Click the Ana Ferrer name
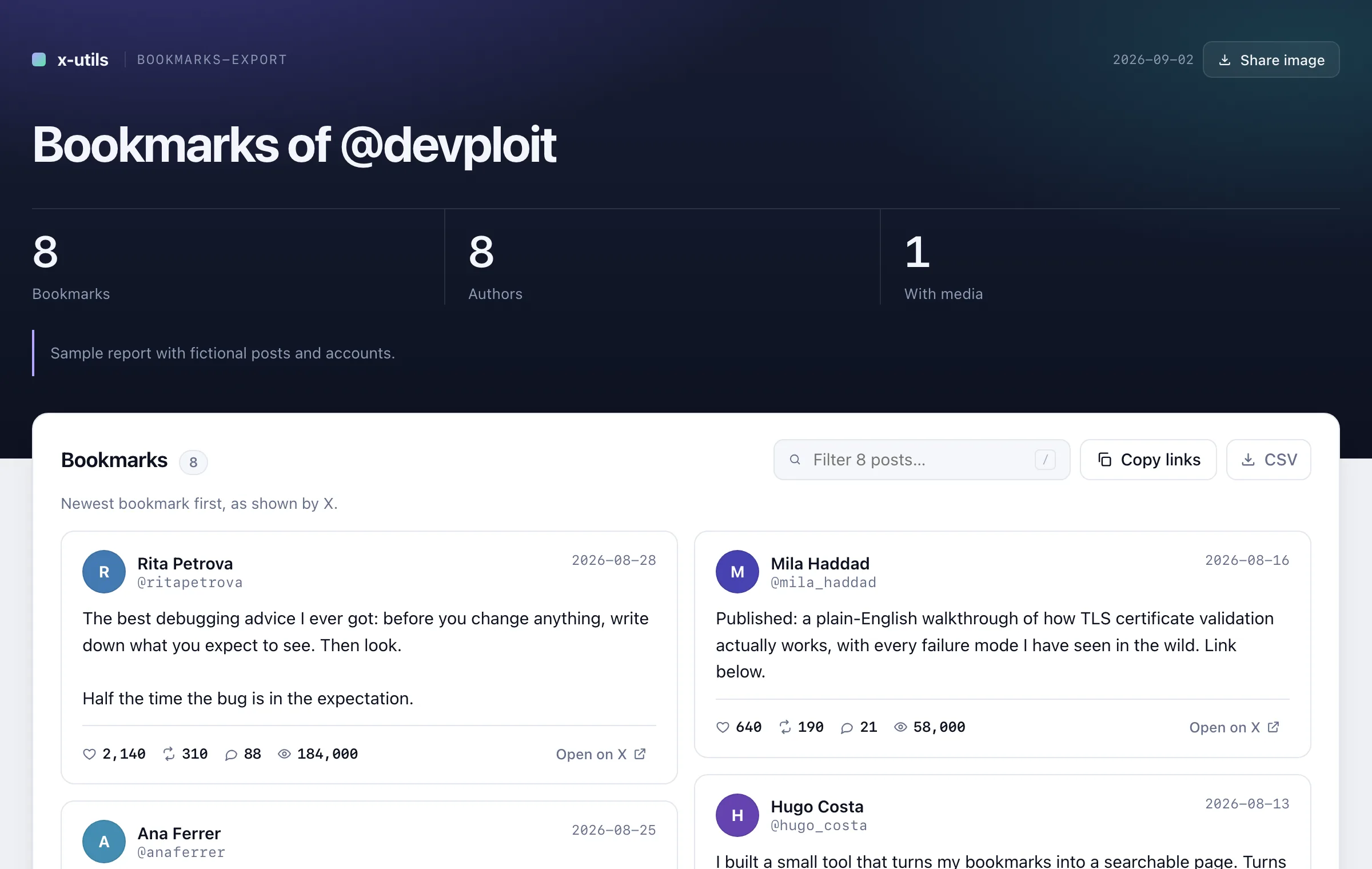The width and height of the screenshot is (1372, 869). pos(179,834)
